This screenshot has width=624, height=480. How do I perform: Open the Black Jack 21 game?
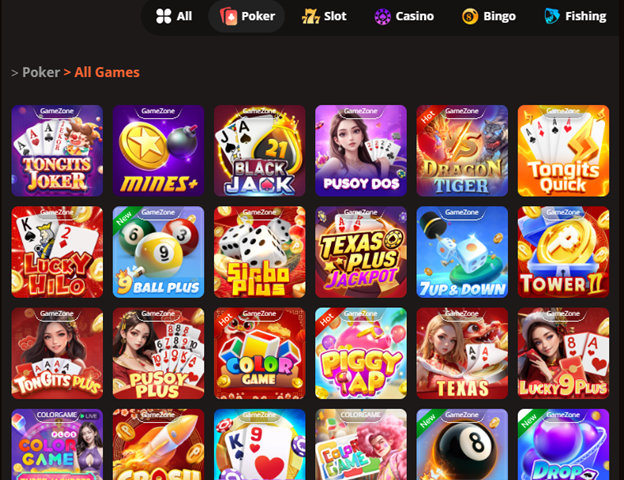pos(259,151)
